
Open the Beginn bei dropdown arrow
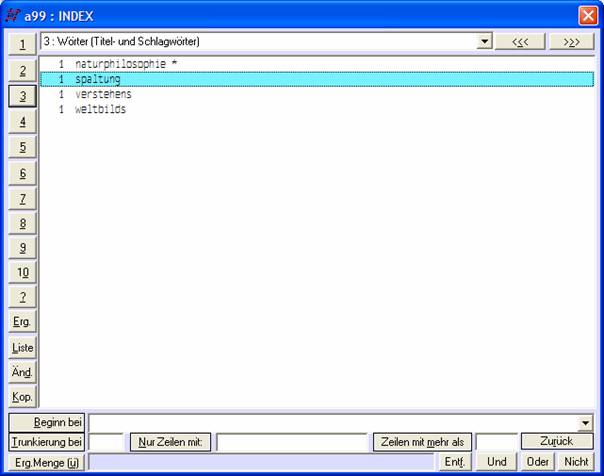pos(585,423)
